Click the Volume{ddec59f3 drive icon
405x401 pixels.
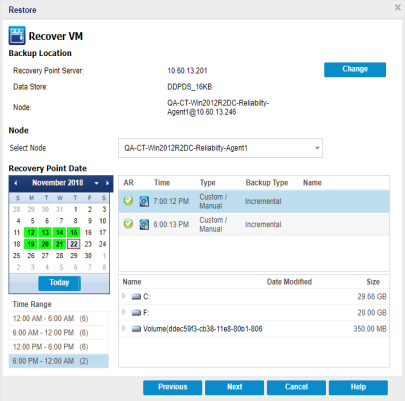(x=136, y=329)
